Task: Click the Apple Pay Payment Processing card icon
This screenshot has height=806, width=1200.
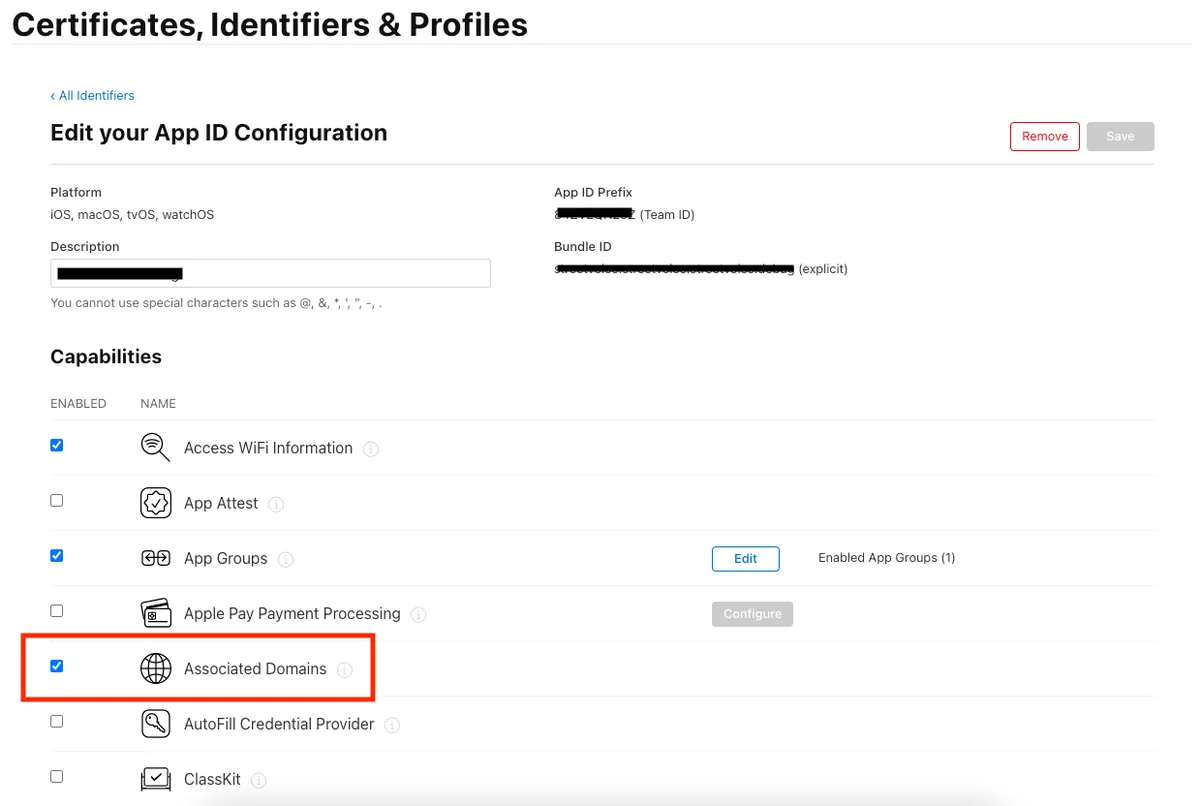Action: [x=155, y=613]
